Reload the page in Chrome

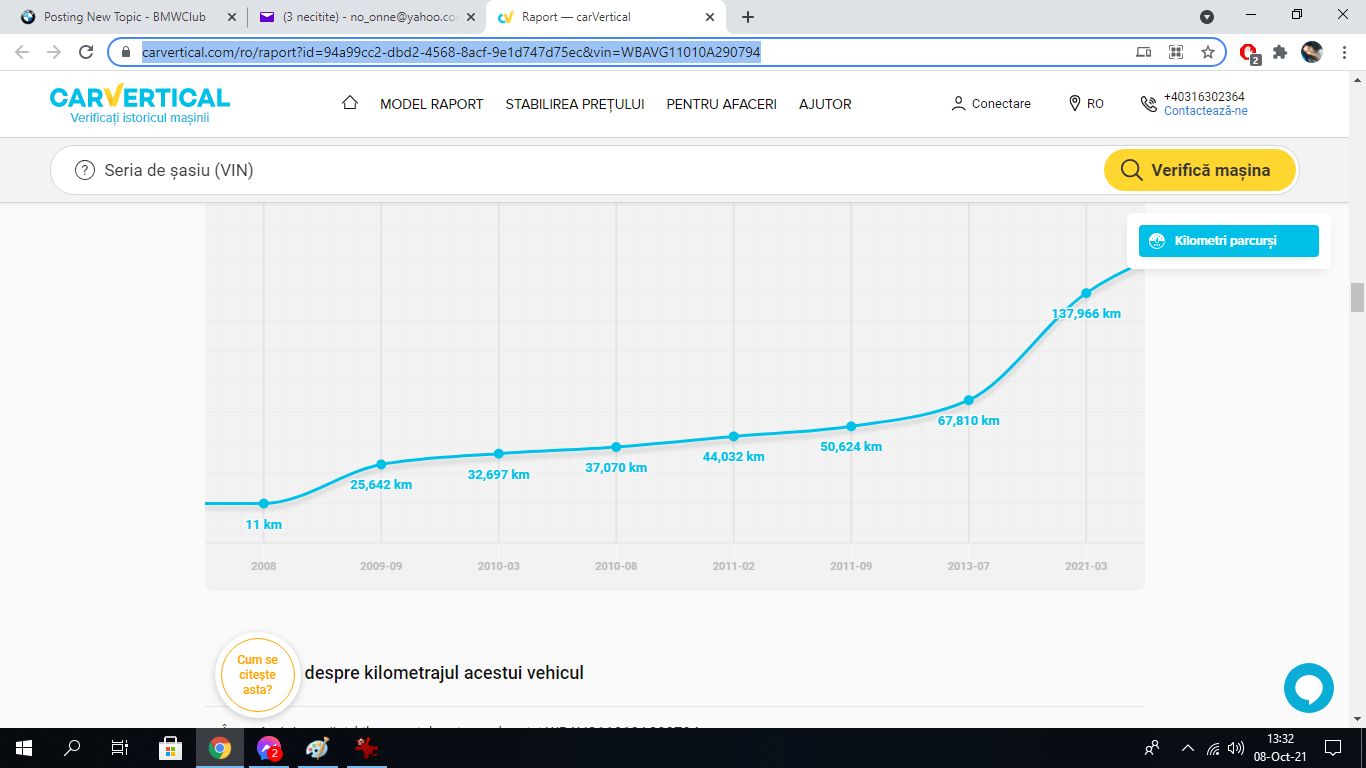coord(86,52)
